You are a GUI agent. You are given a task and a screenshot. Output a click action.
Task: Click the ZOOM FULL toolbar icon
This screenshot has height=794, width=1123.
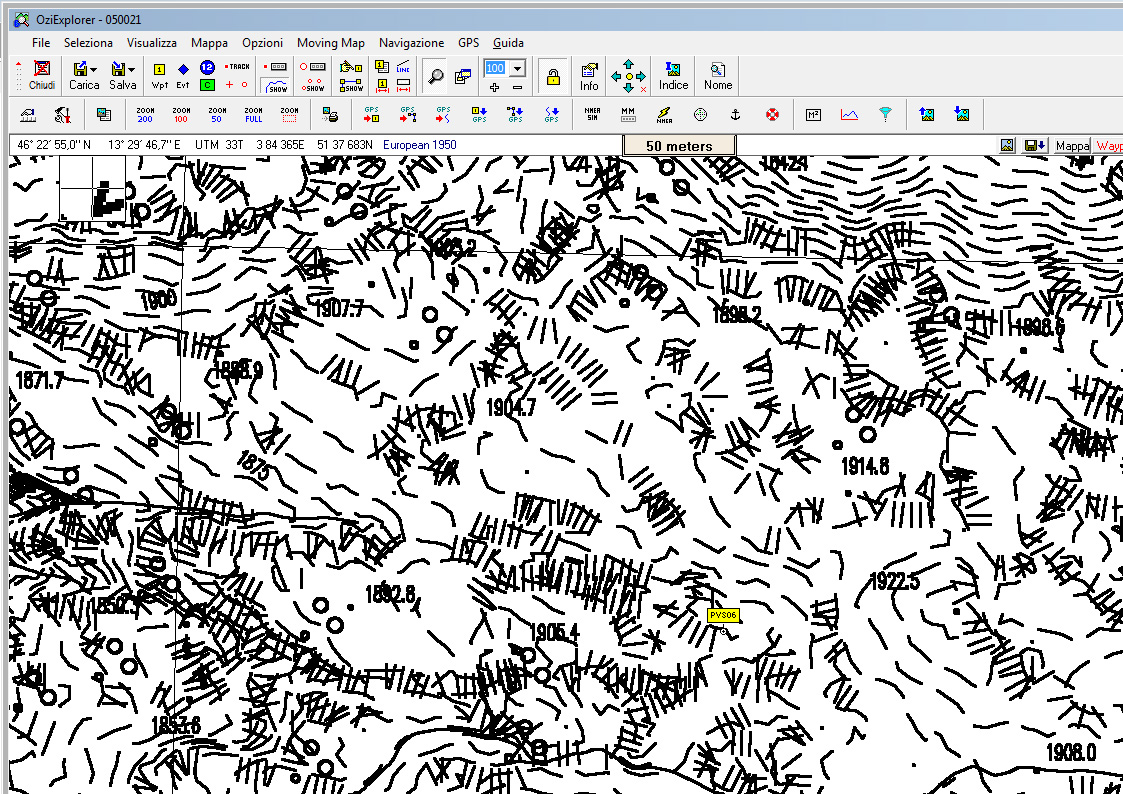pyautogui.click(x=253, y=115)
